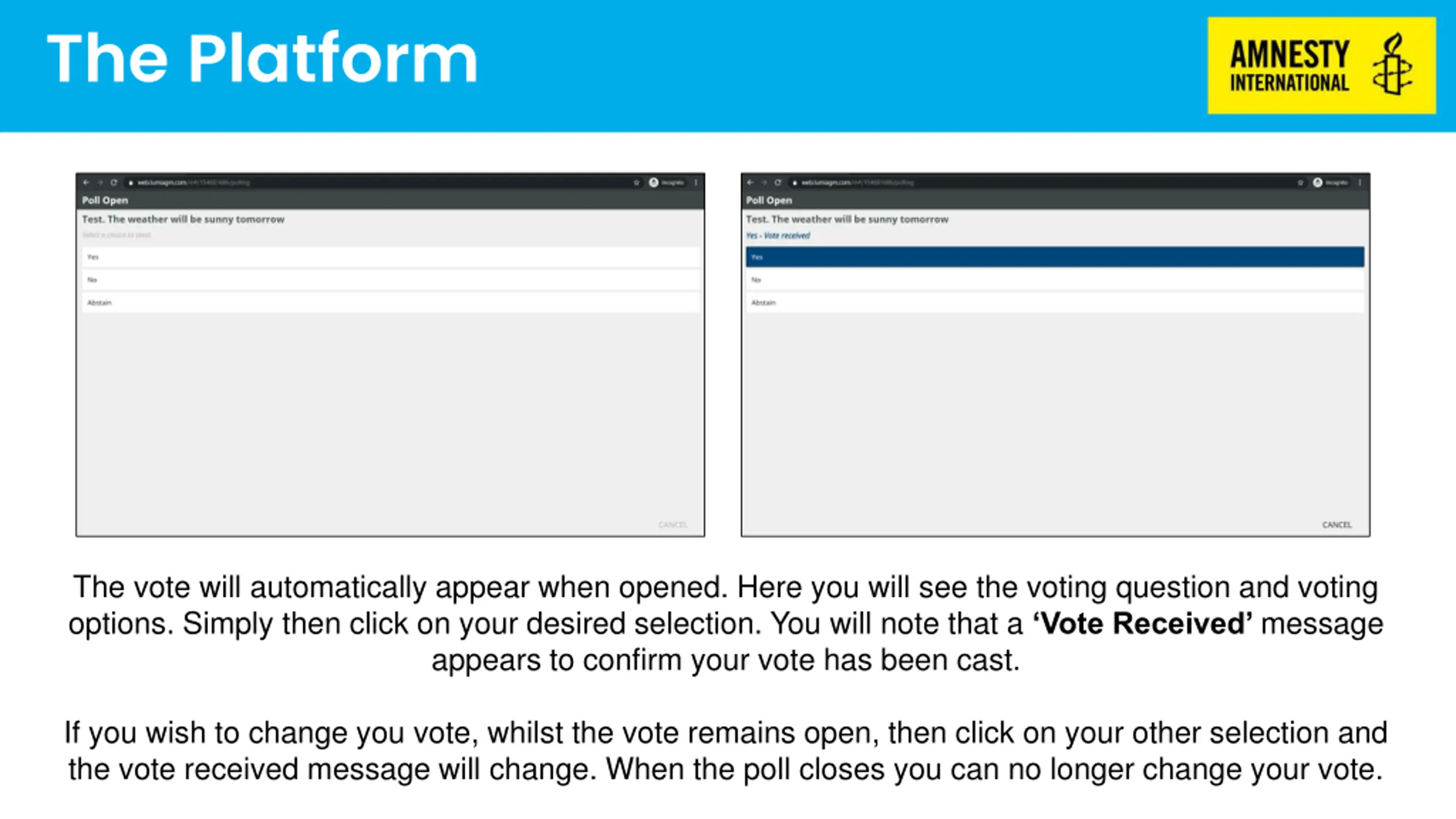The width and height of the screenshot is (1456, 819).
Task: Select the No option in left poll
Action: coord(391,280)
